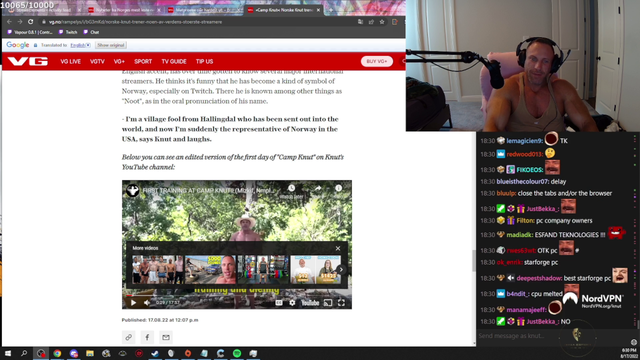
Task: Open the Windows Start menu
Action: point(8,353)
